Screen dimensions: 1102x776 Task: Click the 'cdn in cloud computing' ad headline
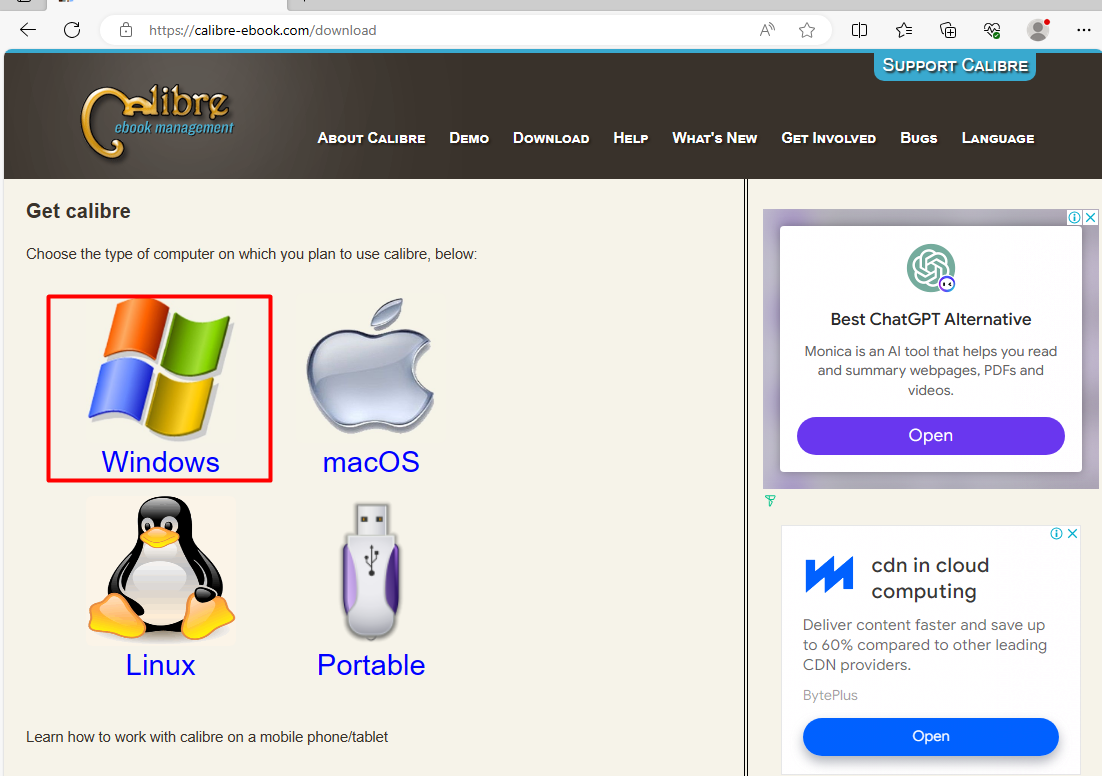click(x=930, y=578)
